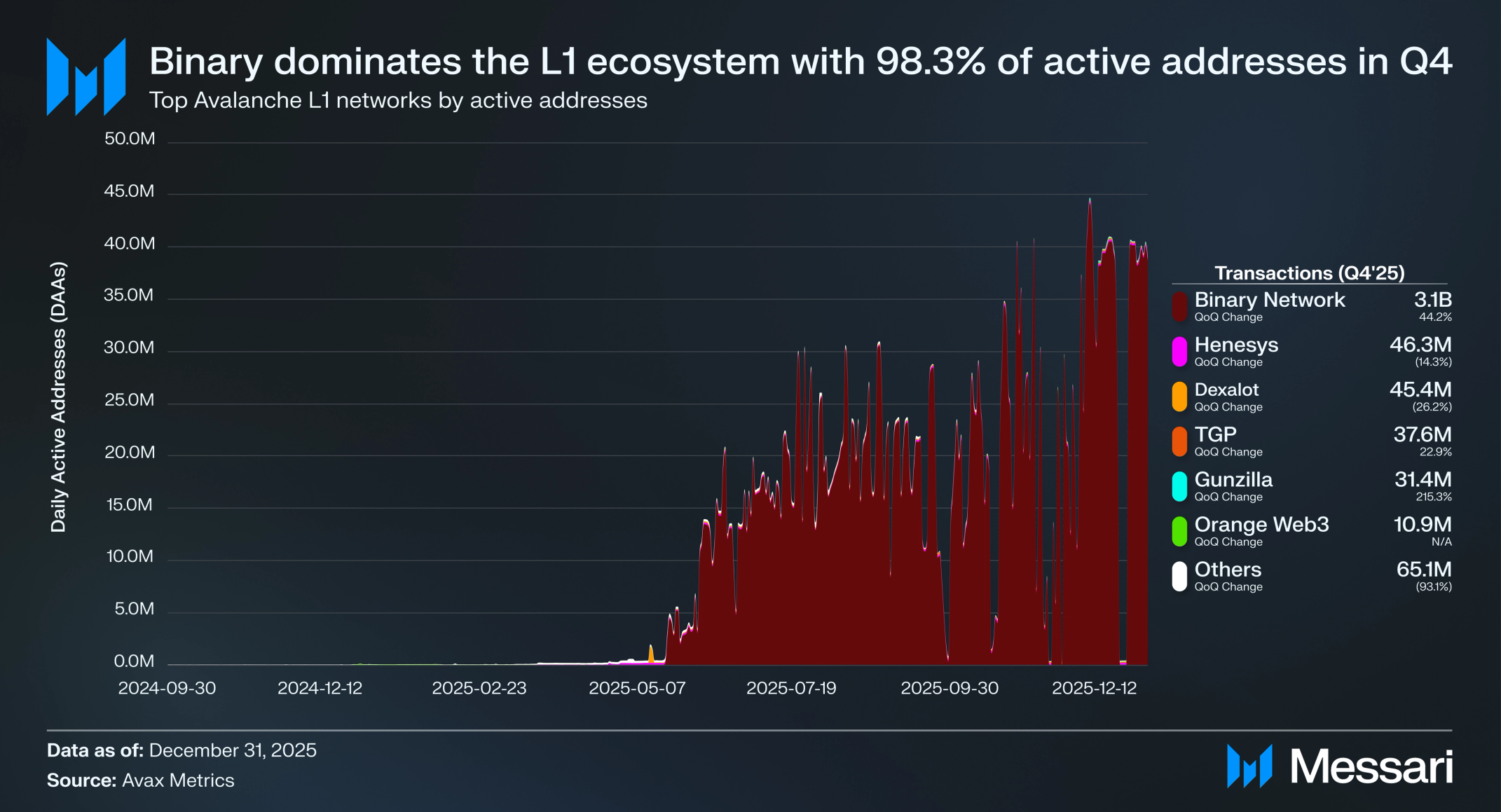
Task: Click the Henesys magenta legend swatch
Action: (x=1179, y=351)
